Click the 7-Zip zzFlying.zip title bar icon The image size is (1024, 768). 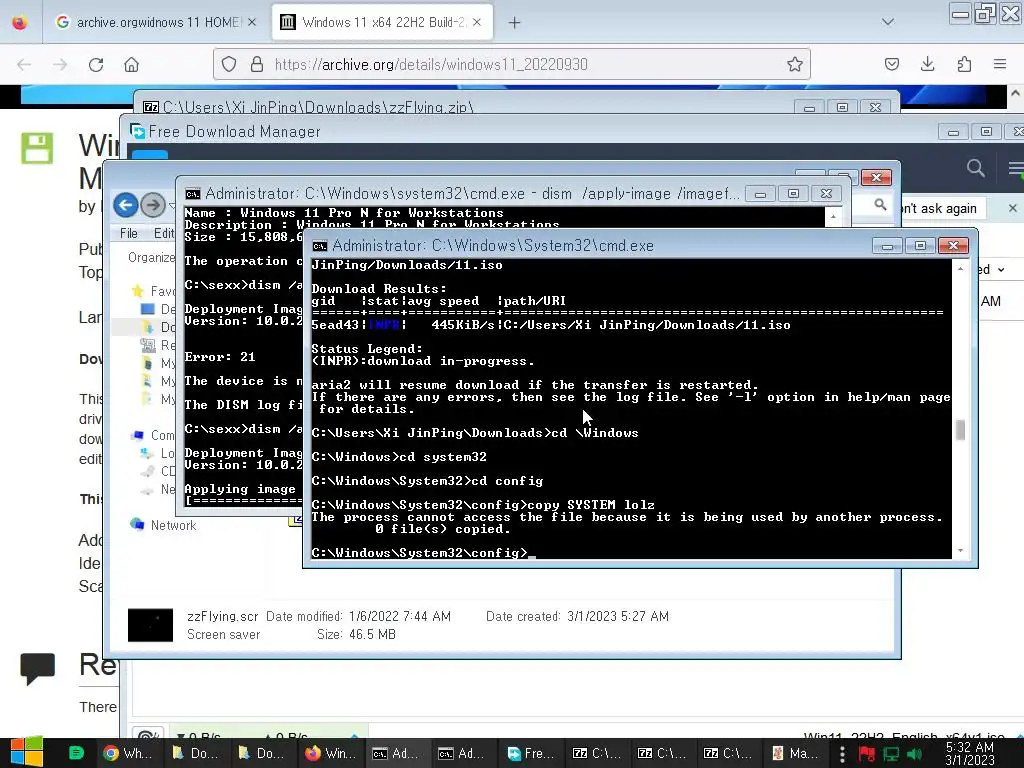click(151, 106)
